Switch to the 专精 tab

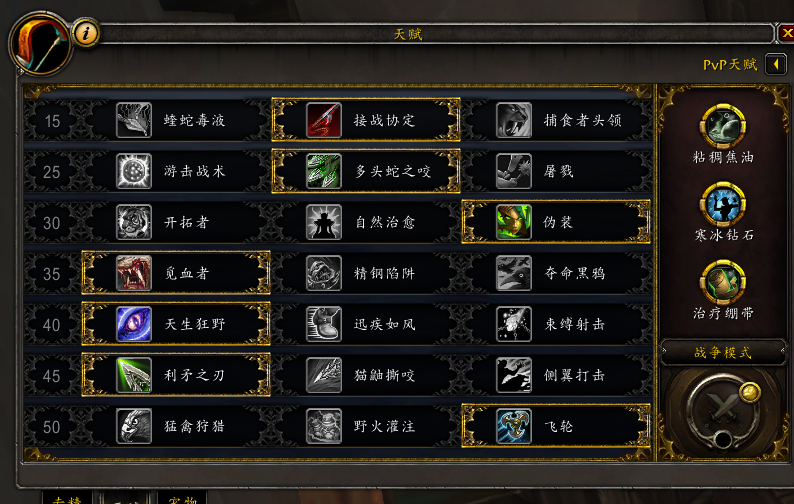[x=66, y=497]
